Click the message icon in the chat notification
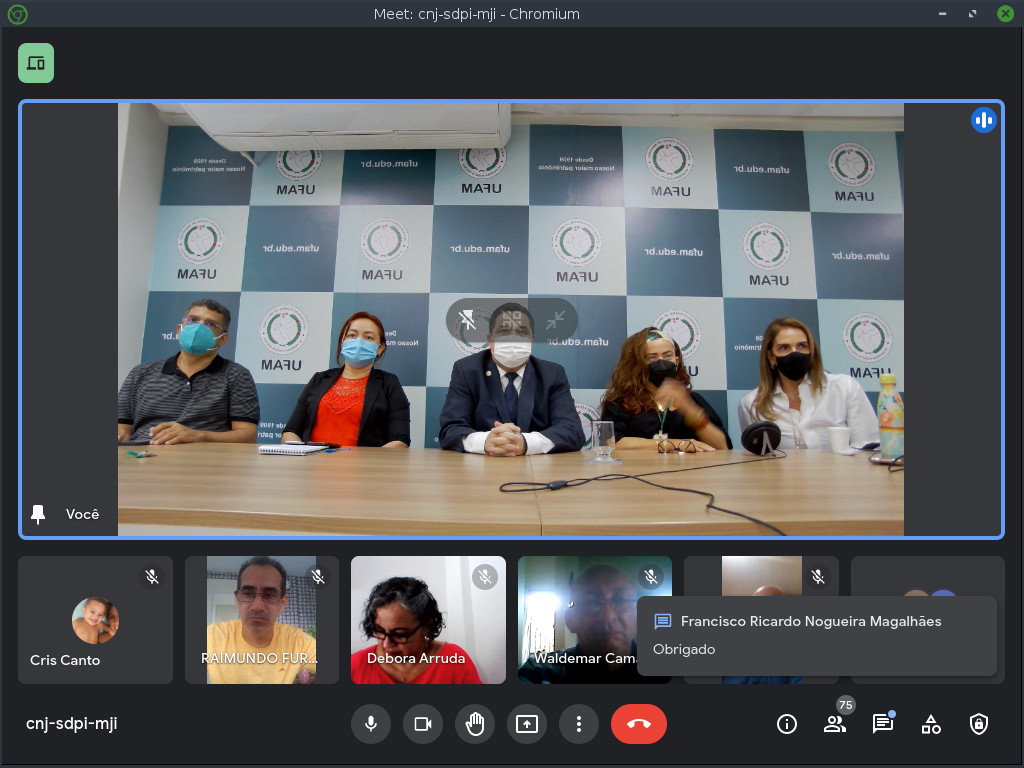This screenshot has width=1024, height=768. tap(663, 621)
